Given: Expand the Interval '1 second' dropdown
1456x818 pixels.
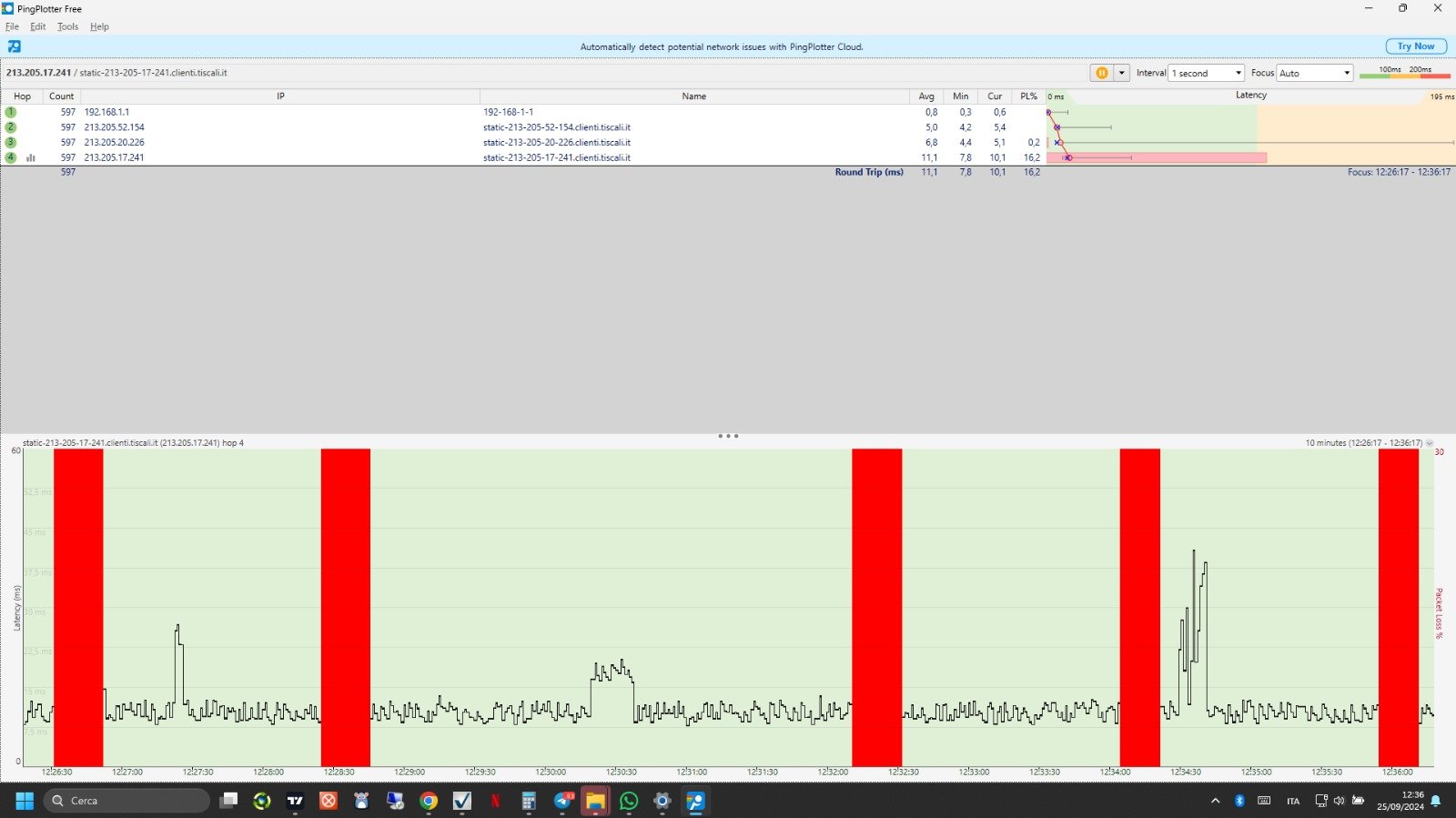Looking at the screenshot, I should coord(1207,73).
